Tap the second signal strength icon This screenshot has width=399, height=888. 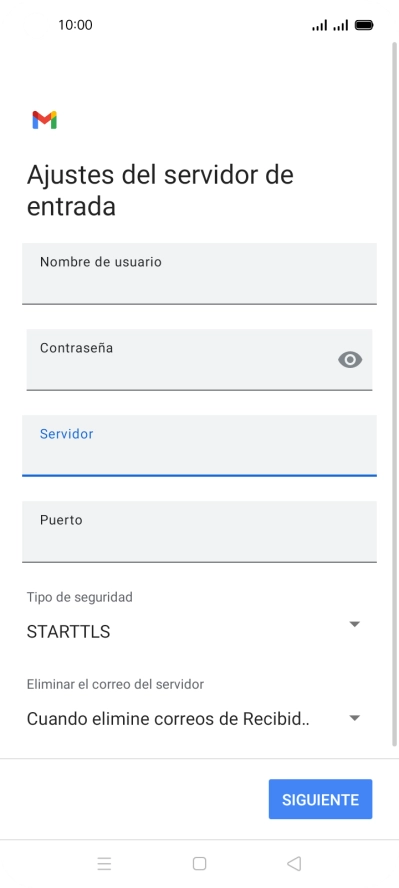click(x=340, y=25)
